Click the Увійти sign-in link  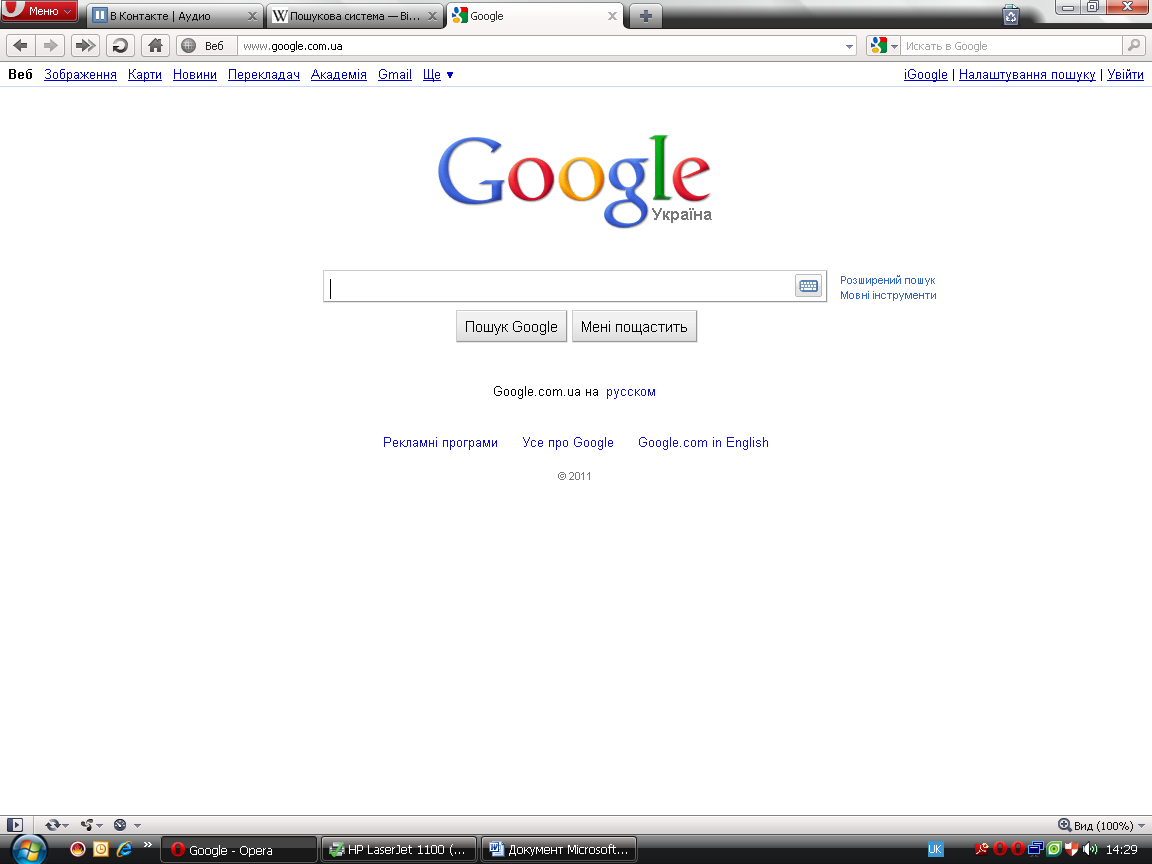(1126, 74)
